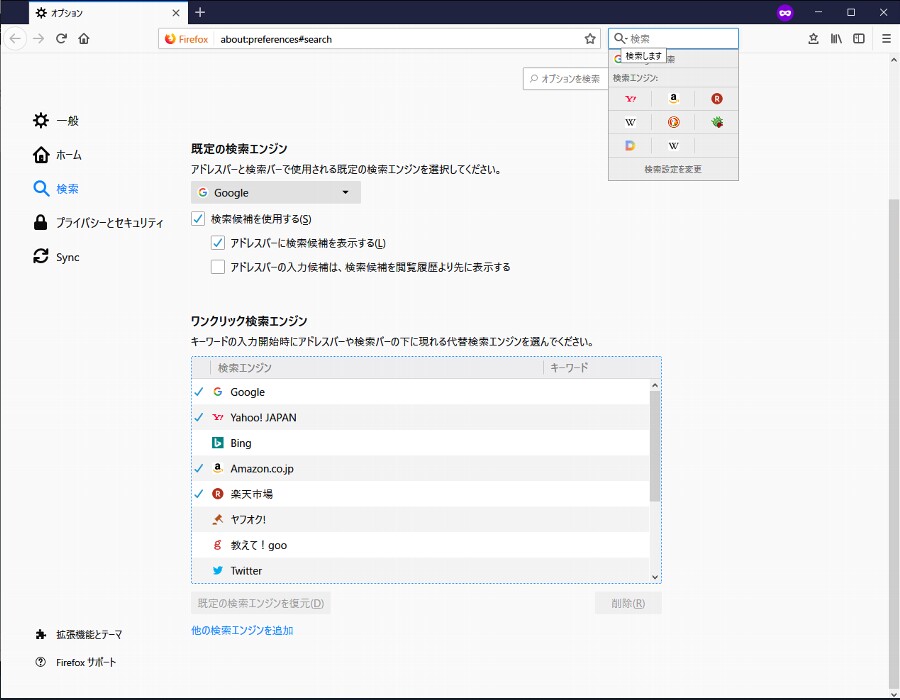Click the home icon in the toolbar
Viewport: 900px width, 700px height.
(84, 39)
